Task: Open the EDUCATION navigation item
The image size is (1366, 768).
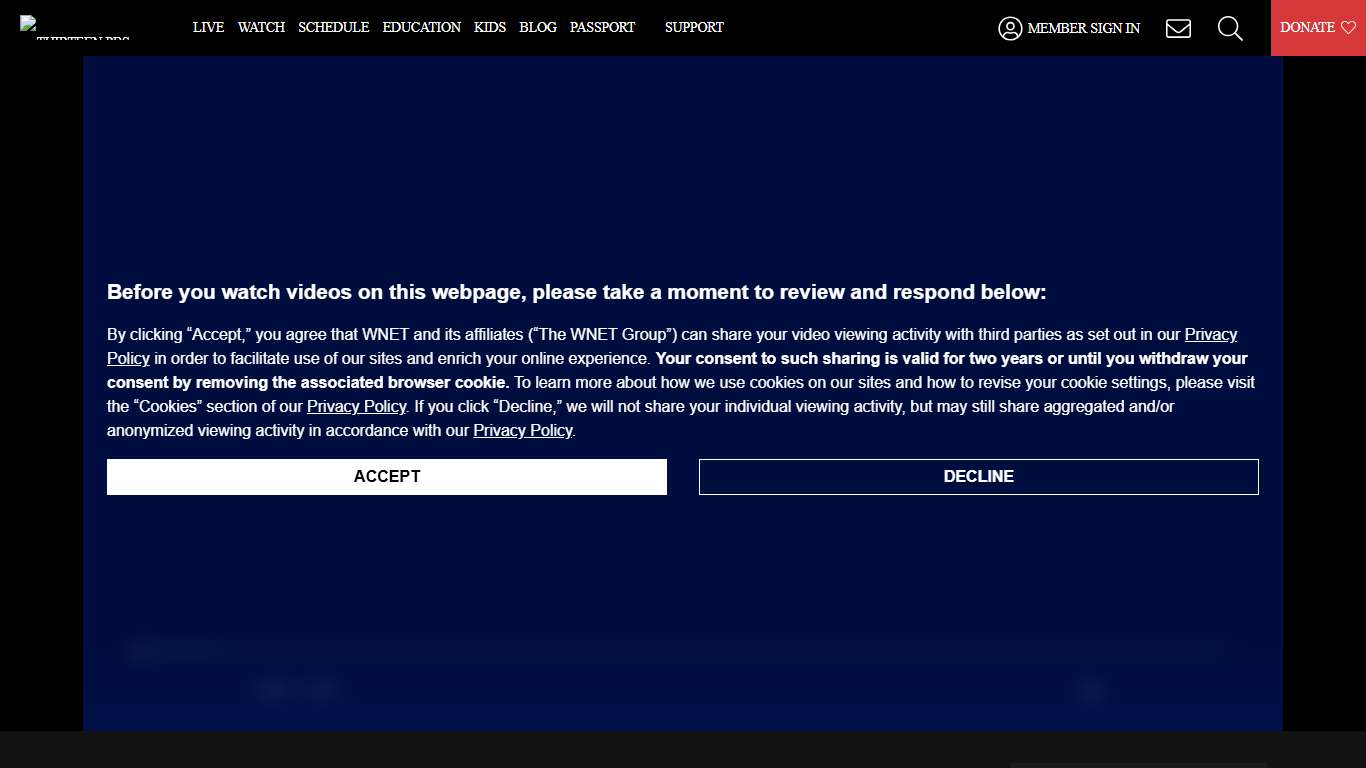Action: [422, 27]
